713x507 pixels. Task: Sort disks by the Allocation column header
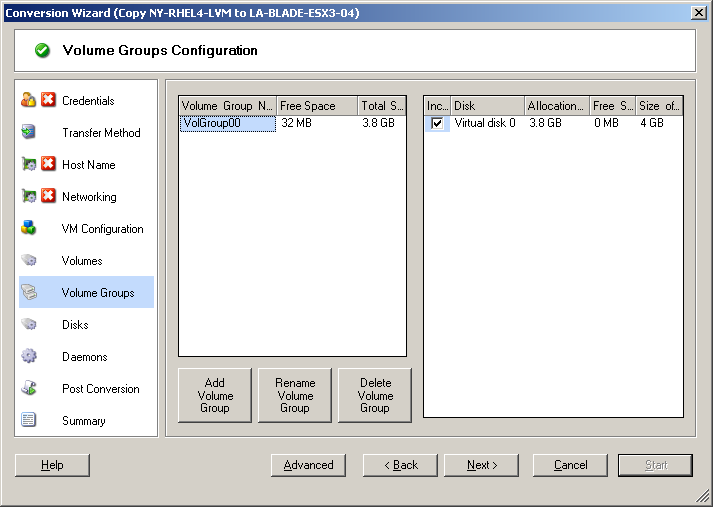[555, 106]
